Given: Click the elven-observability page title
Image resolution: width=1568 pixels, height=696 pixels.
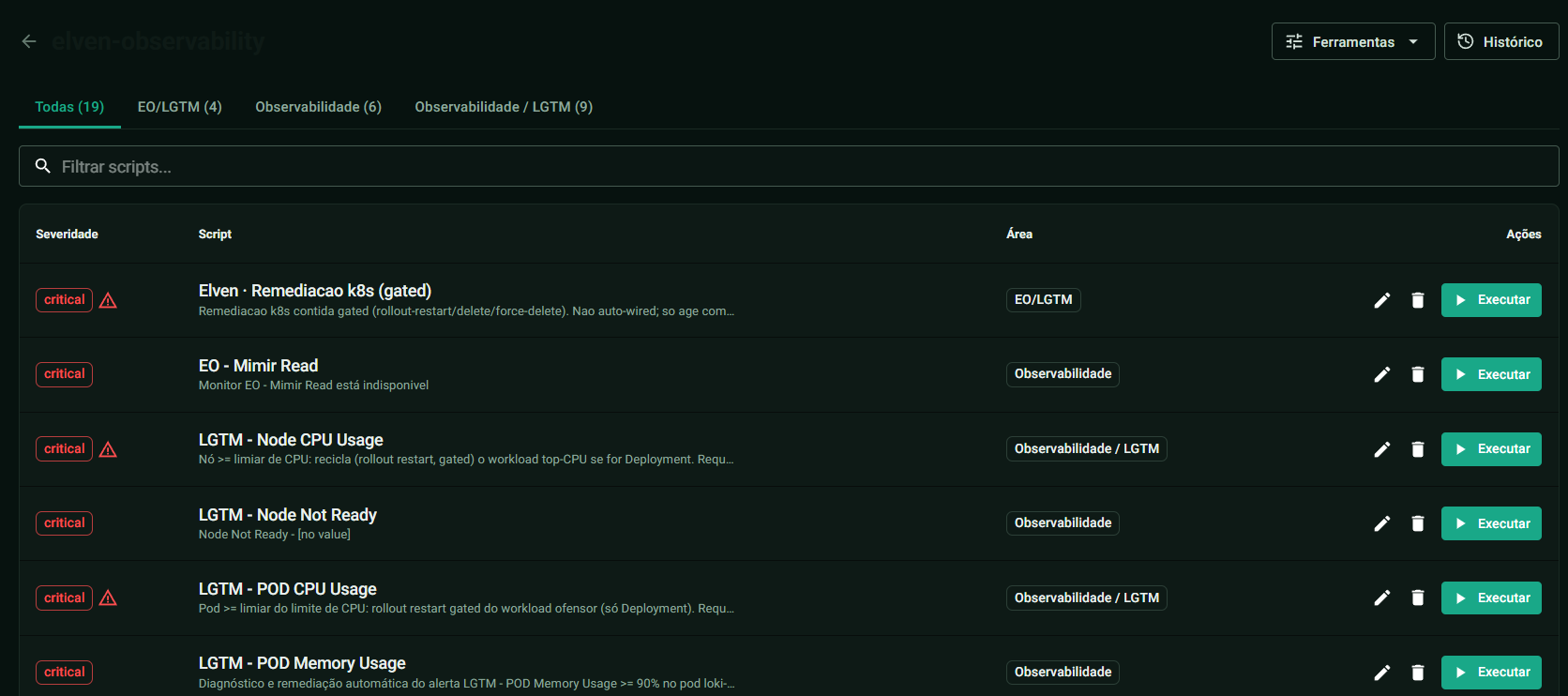Looking at the screenshot, I should tap(158, 41).
